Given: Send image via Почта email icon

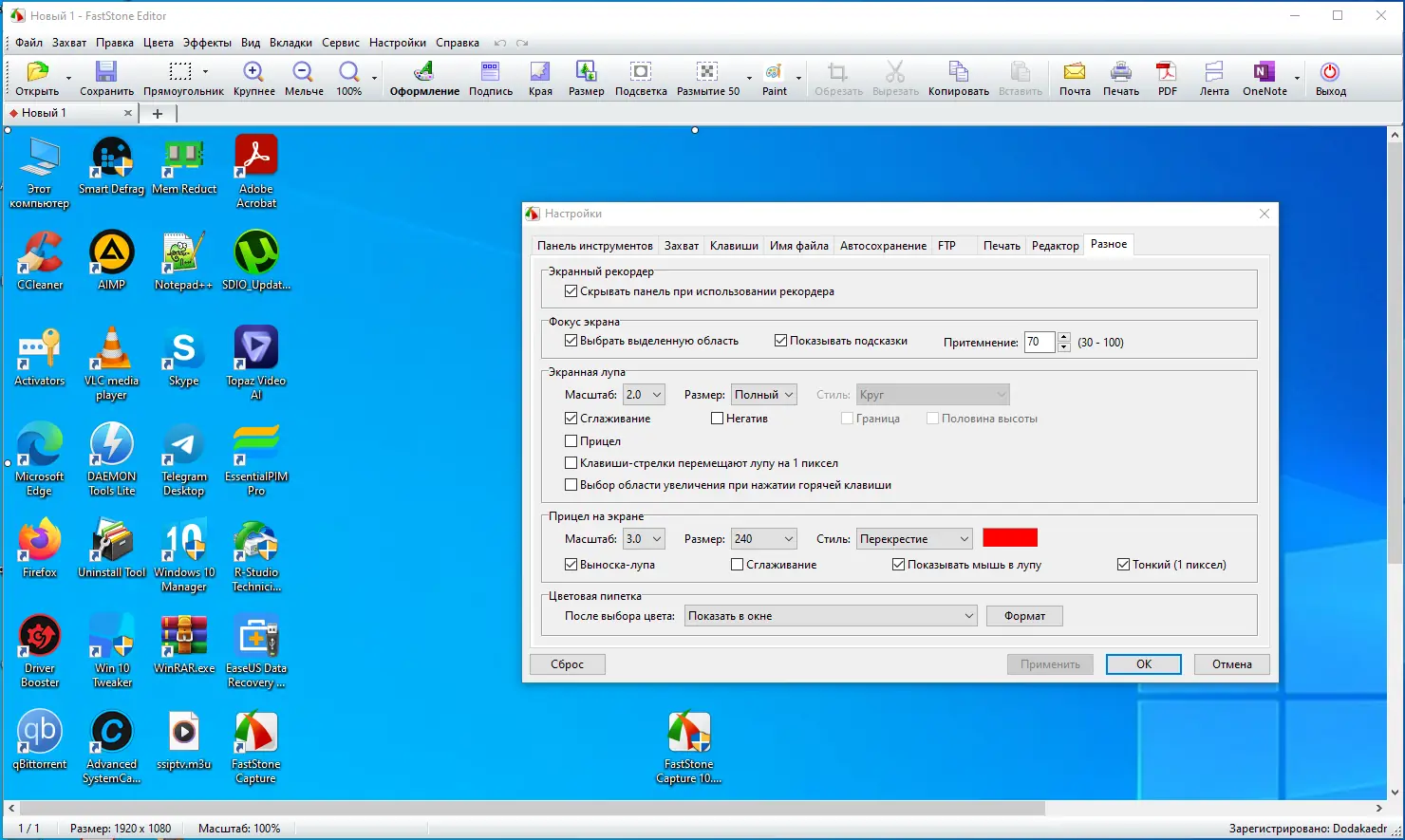Looking at the screenshot, I should [x=1074, y=78].
